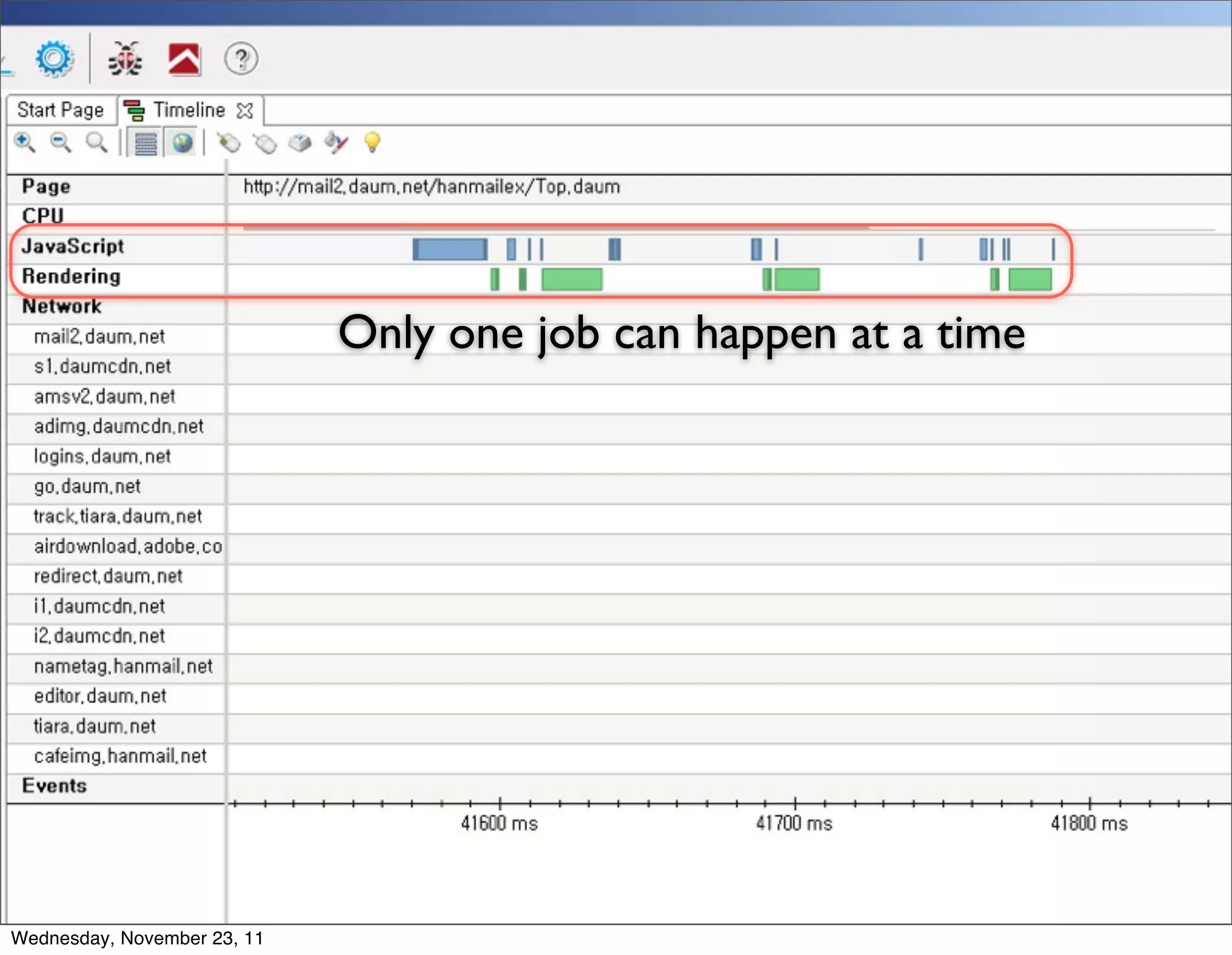Click the keyboard key events icon
Viewport: 1232px width, 955px height.
pos(300,143)
